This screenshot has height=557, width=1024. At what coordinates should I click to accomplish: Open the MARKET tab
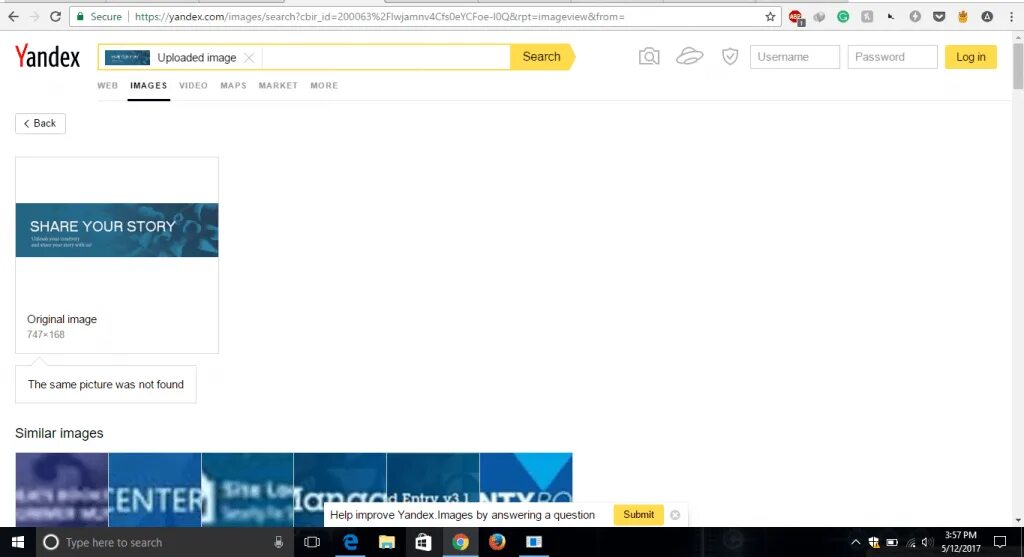278,86
